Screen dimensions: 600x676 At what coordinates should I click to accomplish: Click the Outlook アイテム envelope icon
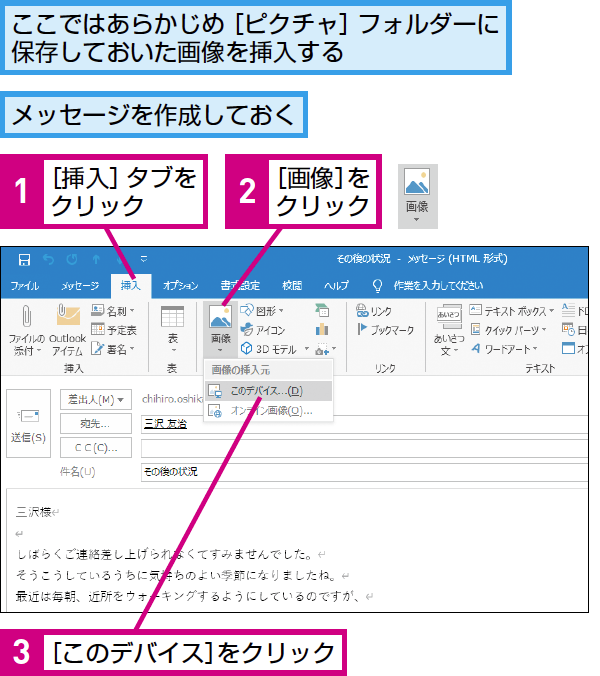coord(68,315)
